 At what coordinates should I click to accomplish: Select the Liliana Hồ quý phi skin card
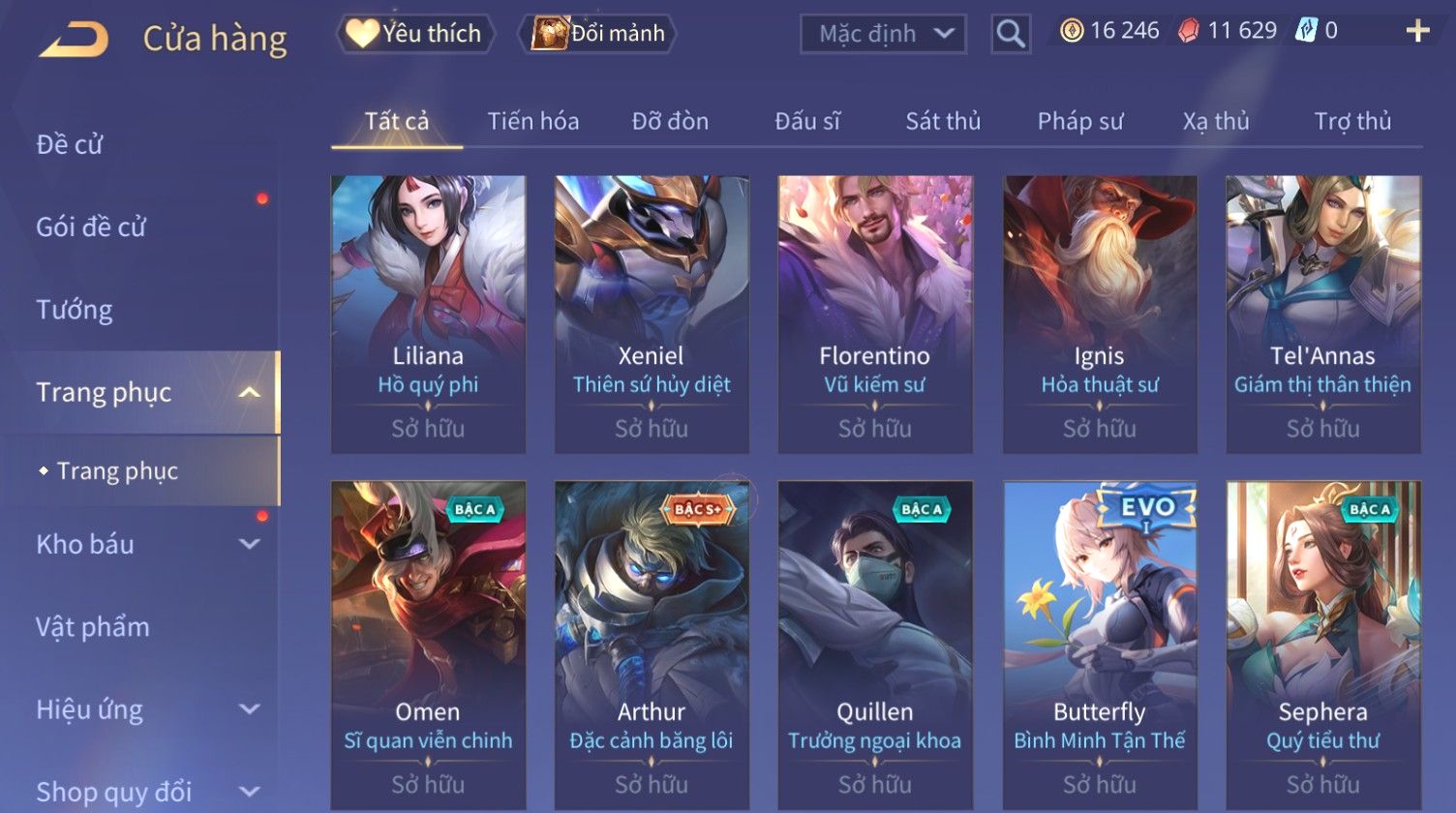(x=428, y=315)
